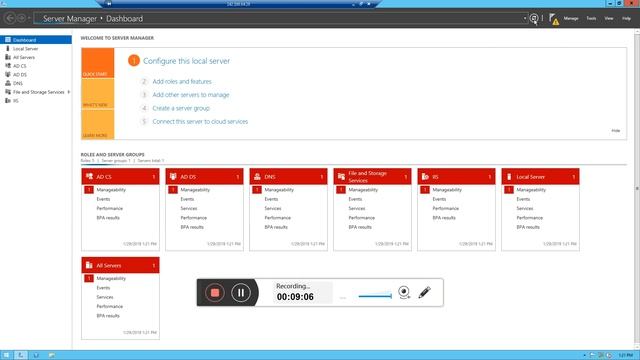The image size is (640, 360).
Task: Click Connect this server to cloud services
Action: (x=200, y=122)
